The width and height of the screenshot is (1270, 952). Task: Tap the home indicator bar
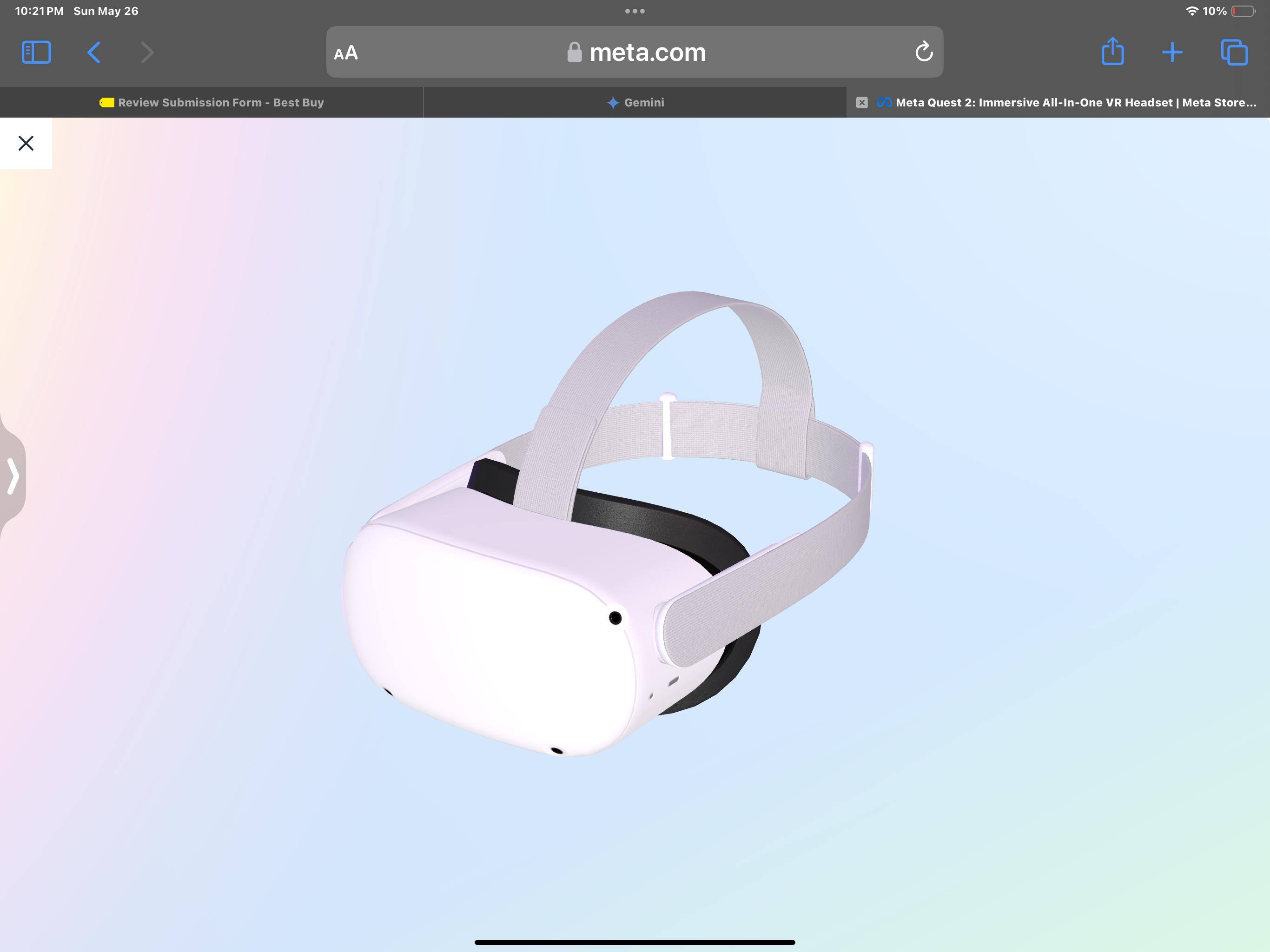click(x=635, y=942)
